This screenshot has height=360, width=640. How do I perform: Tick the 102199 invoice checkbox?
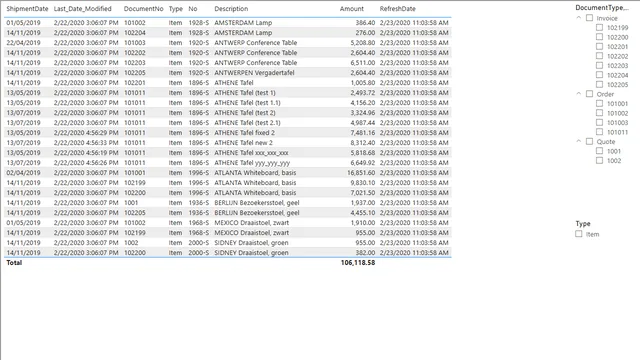599,27
